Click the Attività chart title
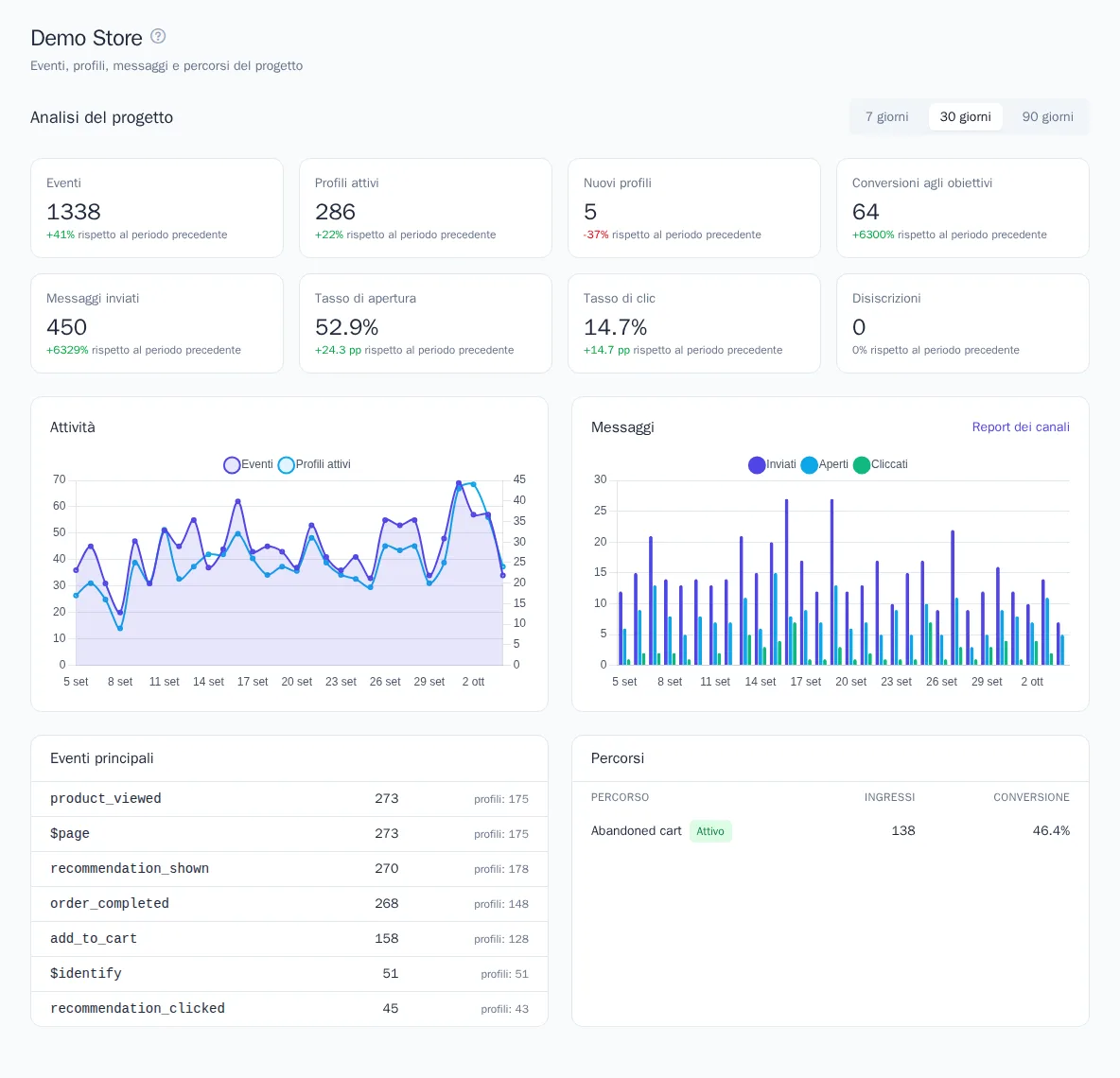The image size is (1120, 1078). pyautogui.click(x=72, y=427)
